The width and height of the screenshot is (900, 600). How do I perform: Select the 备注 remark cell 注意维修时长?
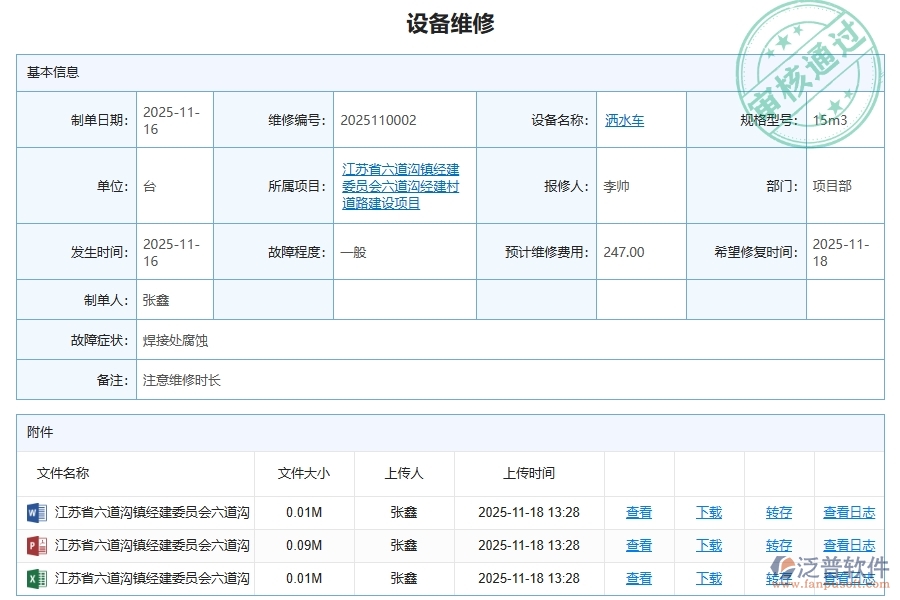tap(181, 380)
